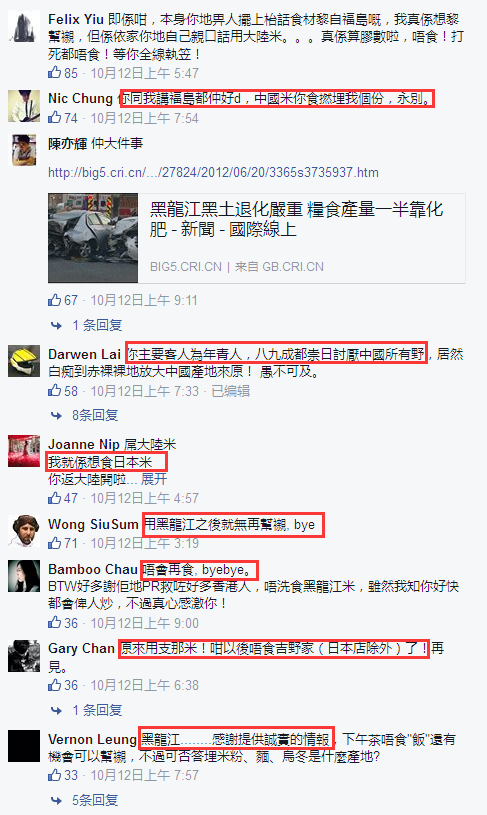Like Darwen Lai's comment via thumb icon
The height and width of the screenshot is (815, 487).
(x=55, y=390)
